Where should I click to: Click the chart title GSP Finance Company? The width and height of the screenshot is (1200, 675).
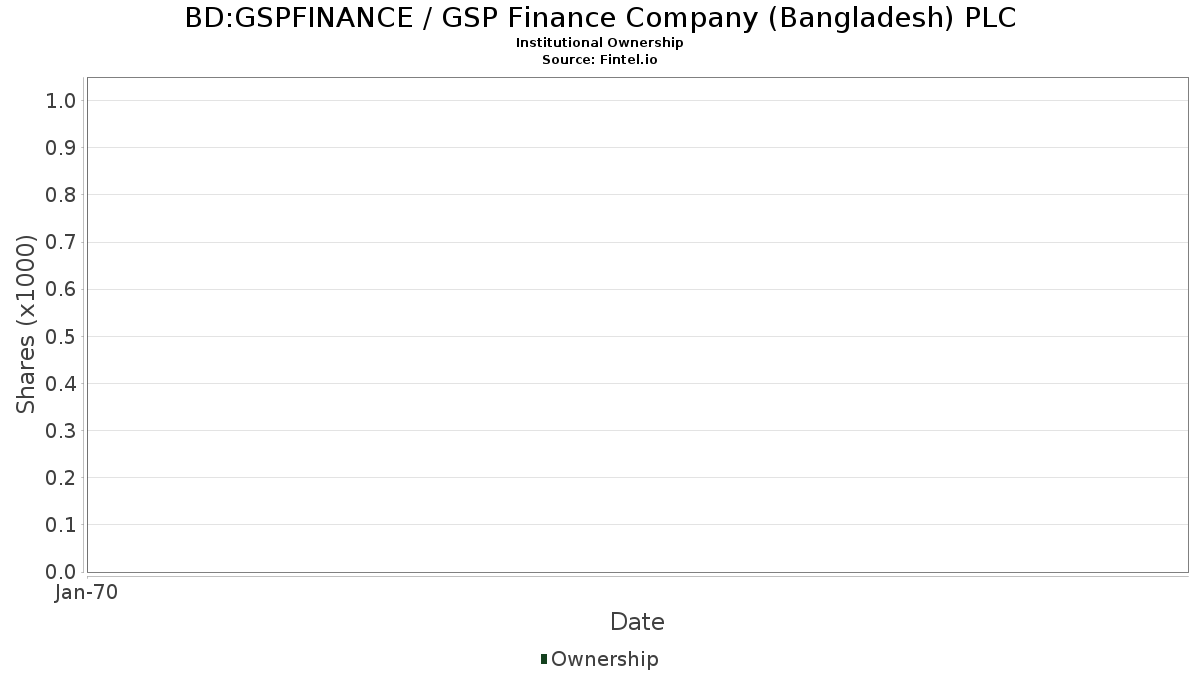point(600,18)
